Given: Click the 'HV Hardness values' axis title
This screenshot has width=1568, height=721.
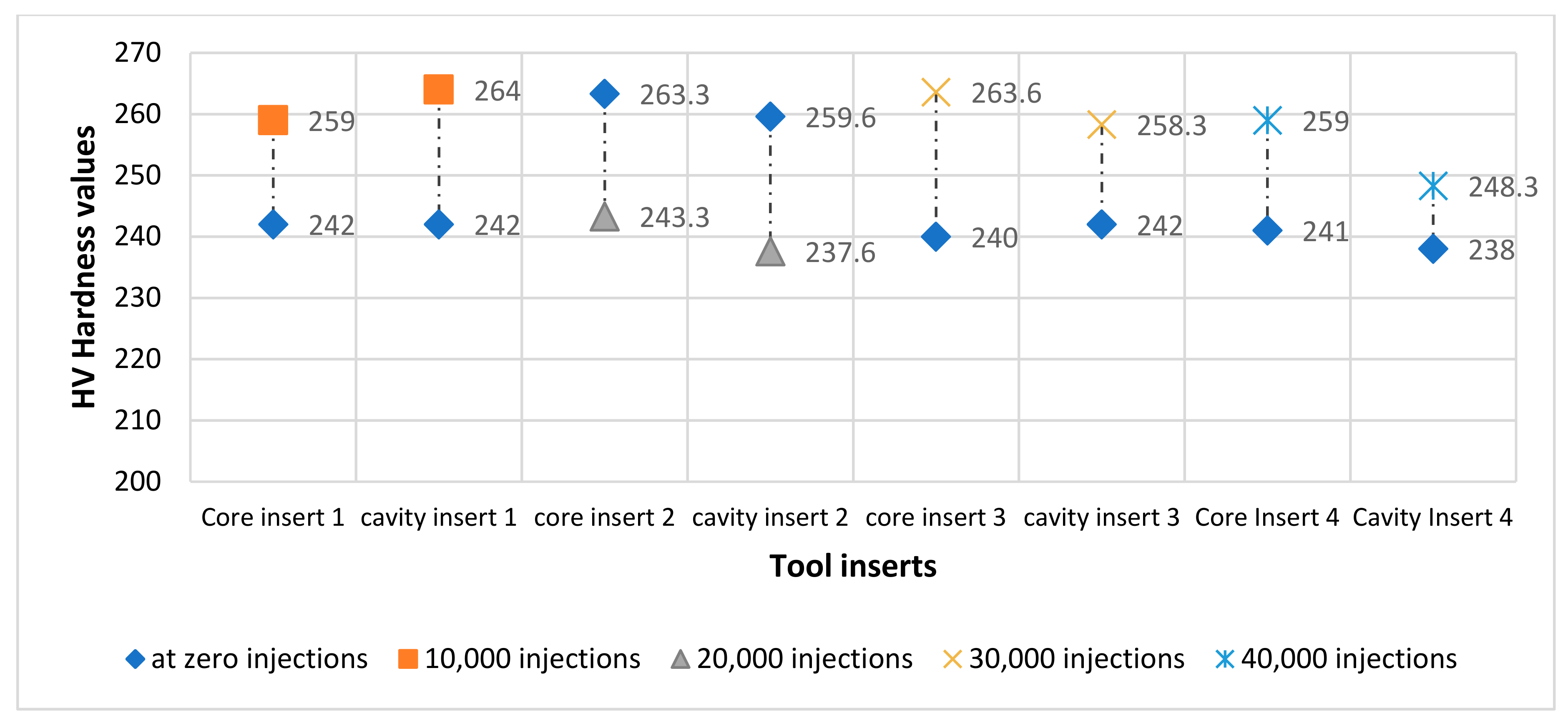Looking at the screenshot, I should tap(84, 267).
